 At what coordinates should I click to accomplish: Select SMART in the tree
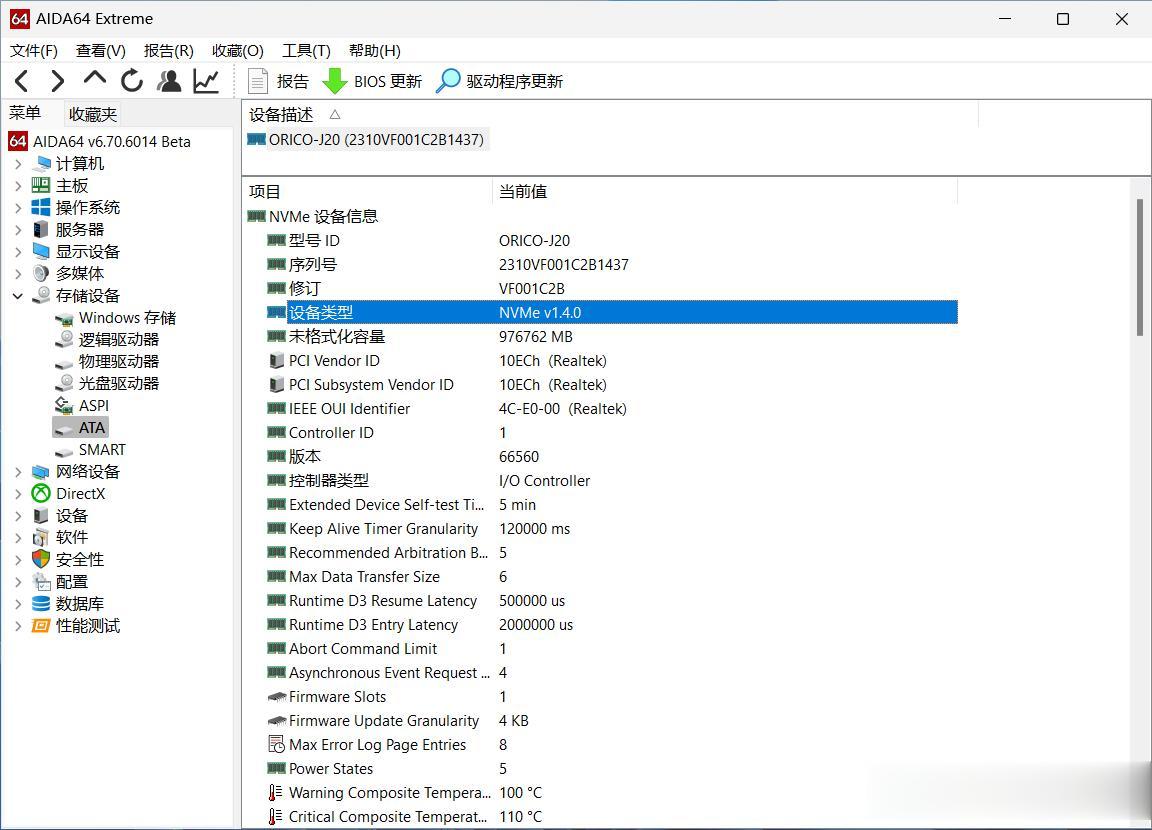tap(102, 450)
